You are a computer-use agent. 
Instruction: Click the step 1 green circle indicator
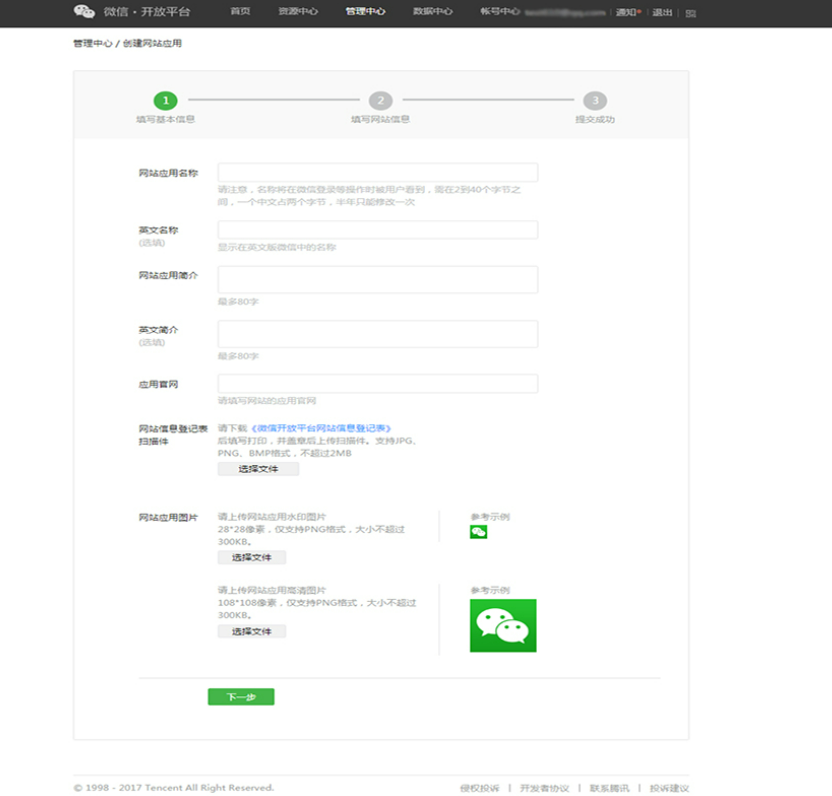(x=166, y=100)
